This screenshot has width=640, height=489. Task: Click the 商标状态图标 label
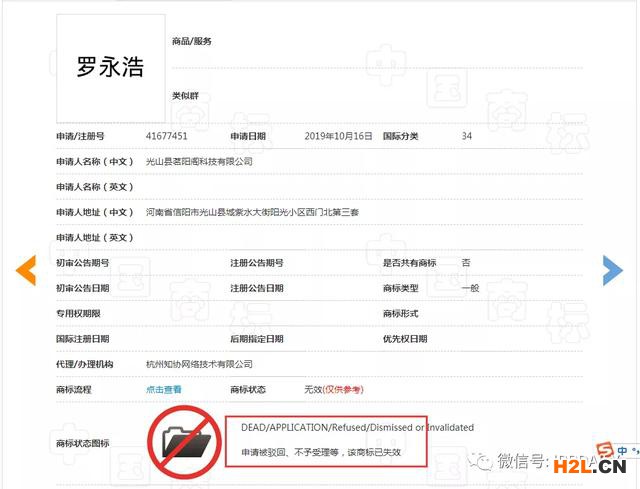pos(82,443)
